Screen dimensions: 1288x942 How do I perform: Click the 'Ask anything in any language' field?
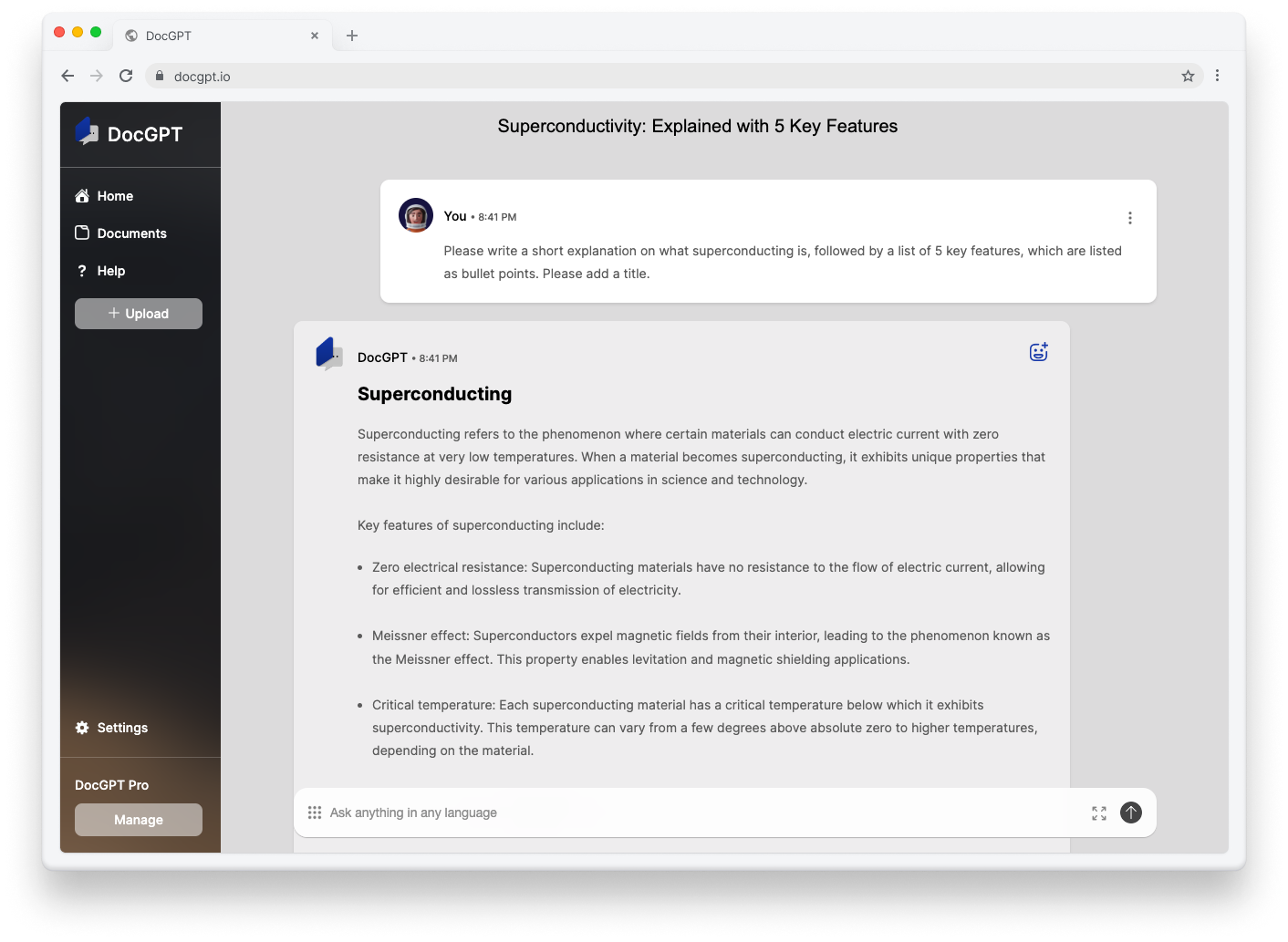point(639,813)
